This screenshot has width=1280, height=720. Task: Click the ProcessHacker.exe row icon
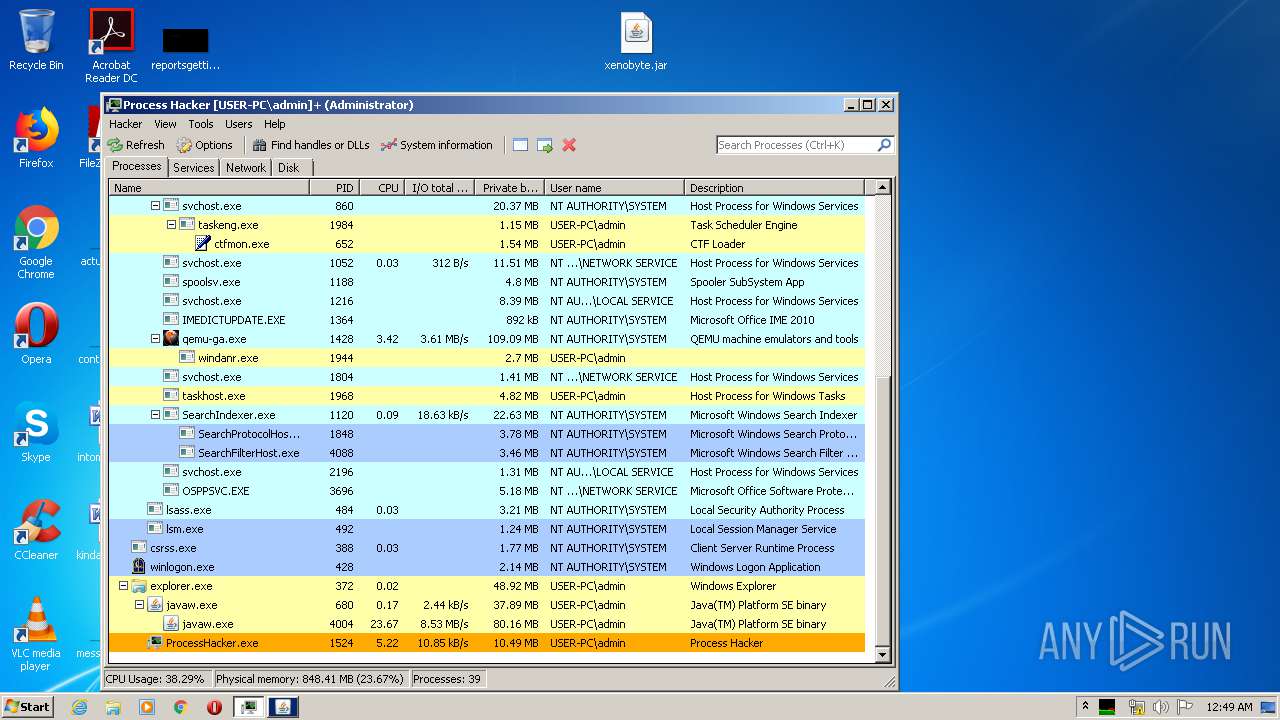click(155, 643)
